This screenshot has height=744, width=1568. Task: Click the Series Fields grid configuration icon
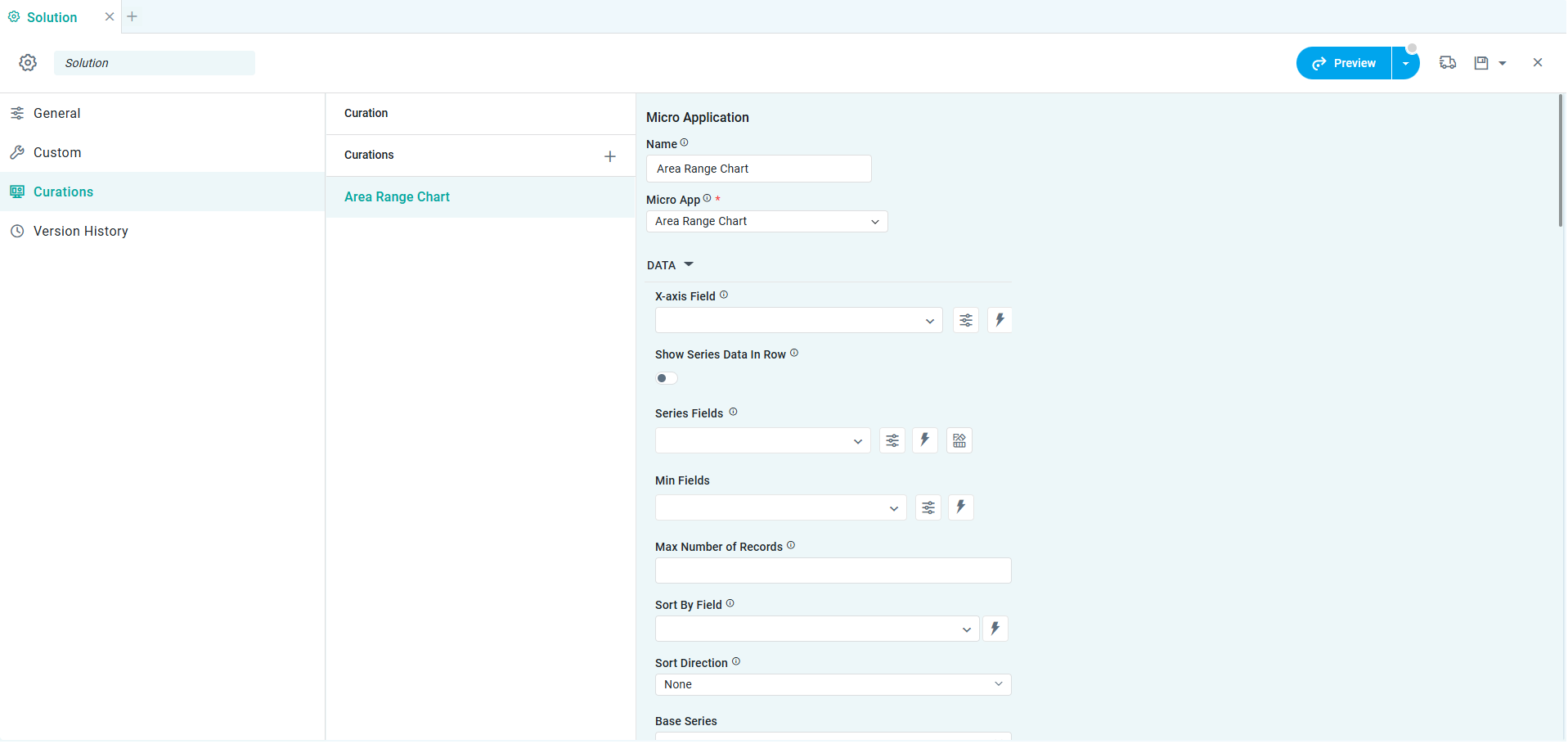coord(959,440)
